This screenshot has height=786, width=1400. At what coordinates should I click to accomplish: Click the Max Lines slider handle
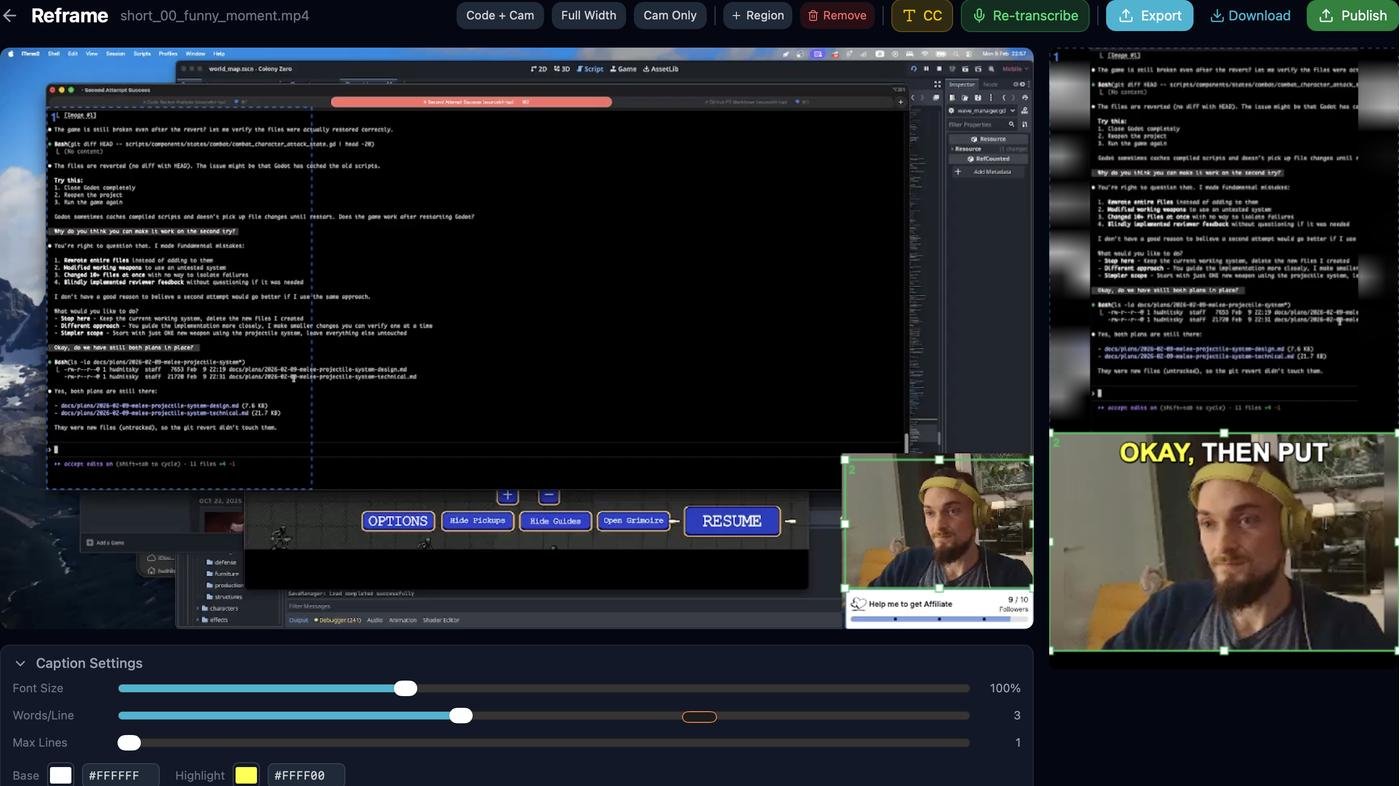[129, 743]
